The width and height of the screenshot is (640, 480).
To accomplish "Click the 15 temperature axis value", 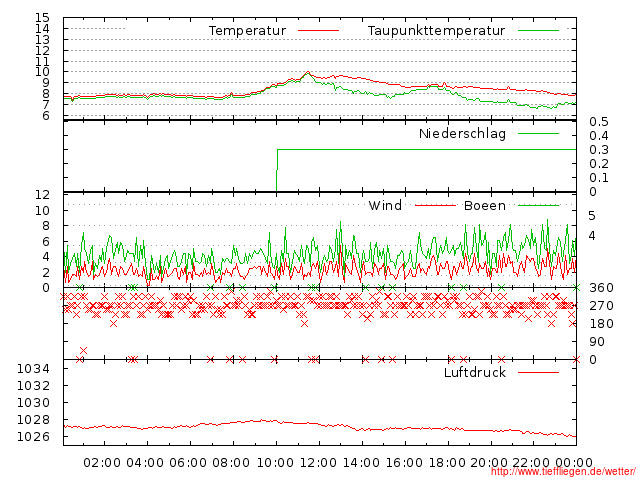I will (42, 18).
